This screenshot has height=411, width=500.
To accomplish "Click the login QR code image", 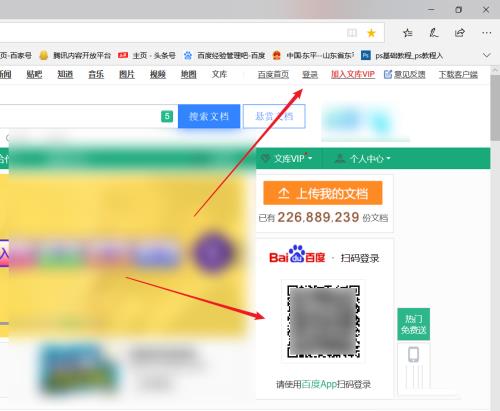I will [323, 321].
